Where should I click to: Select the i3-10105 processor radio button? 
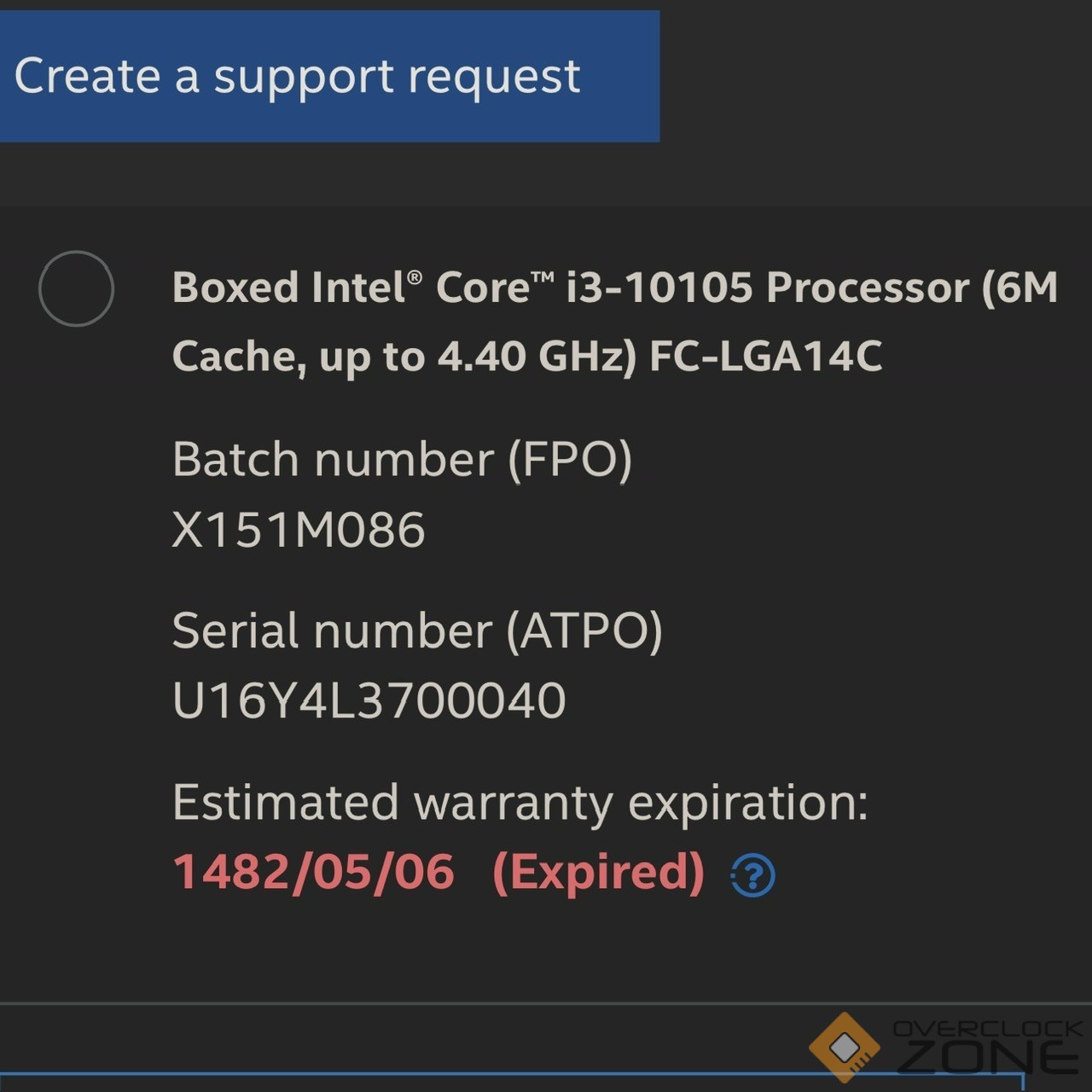click(x=76, y=288)
